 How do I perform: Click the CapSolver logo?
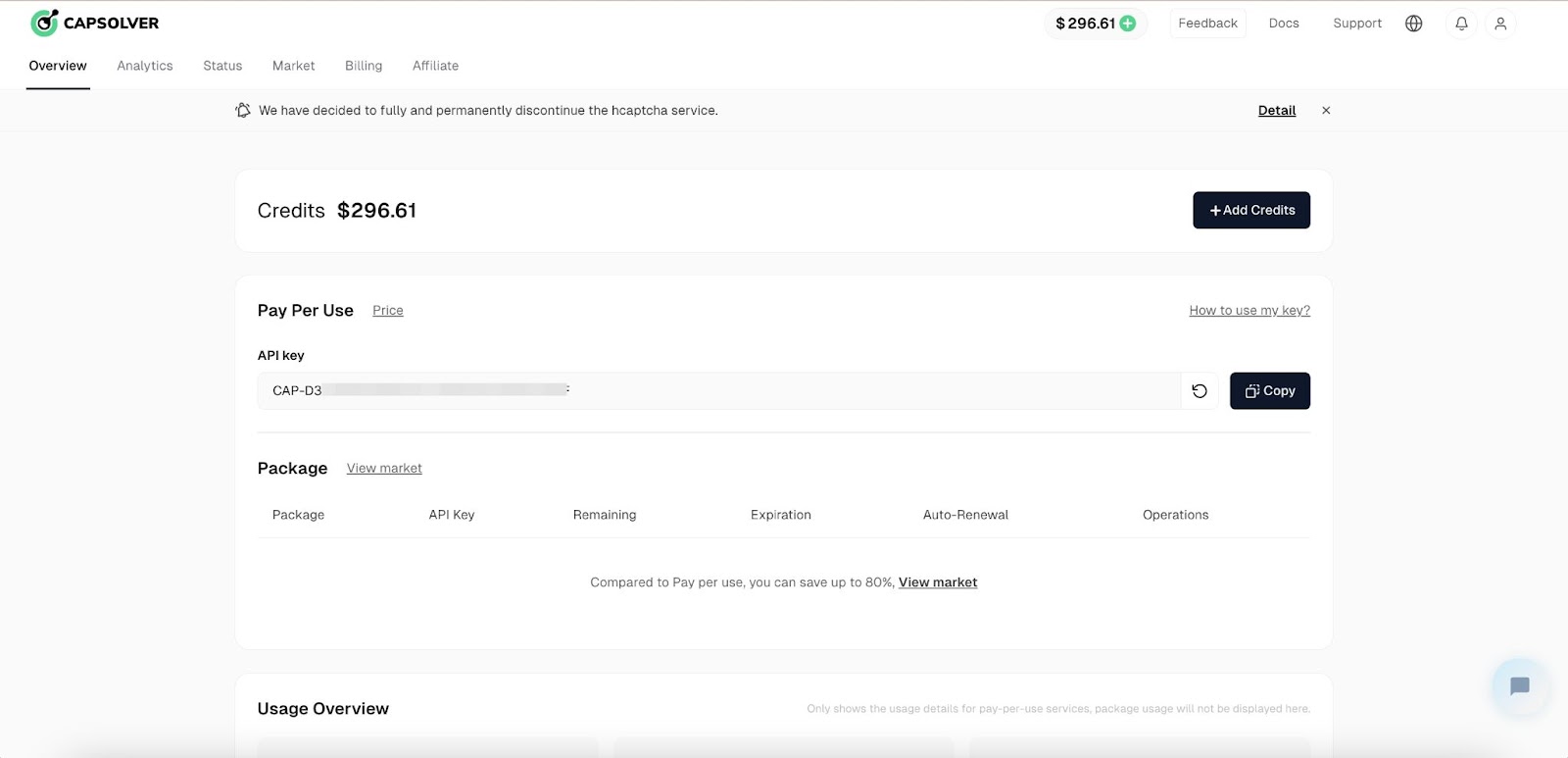[x=94, y=23]
